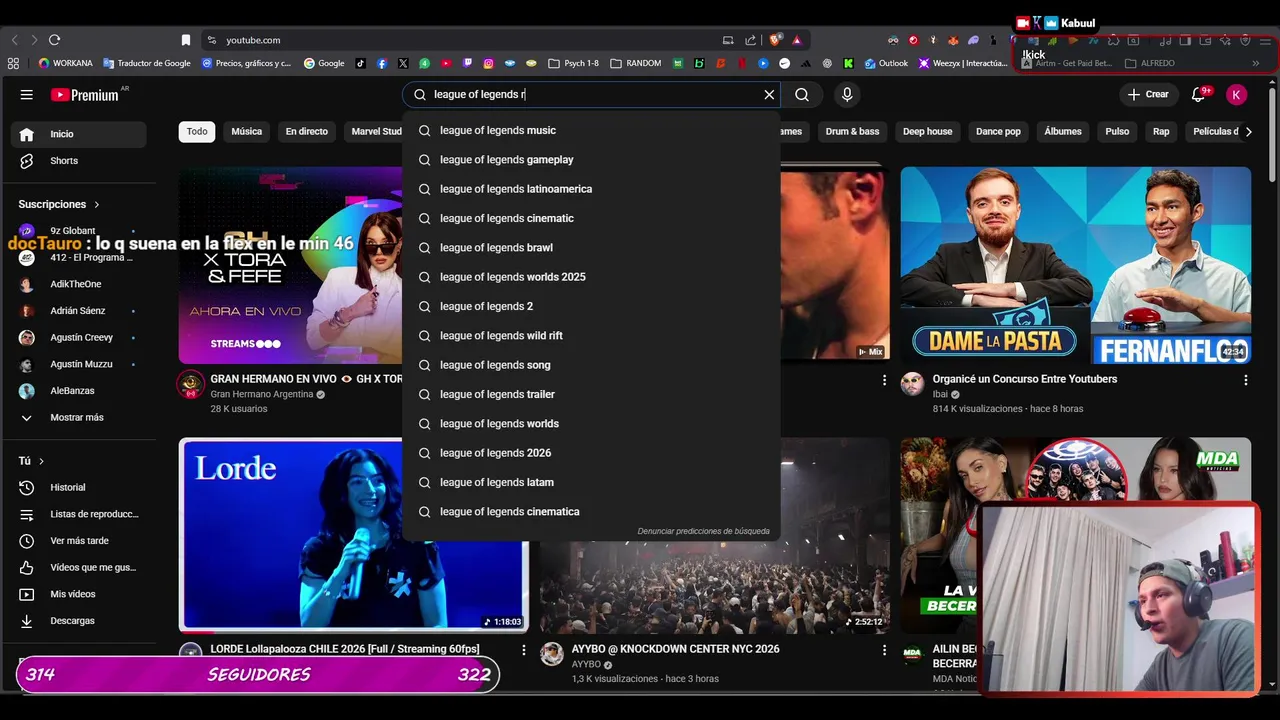Image resolution: width=1280 pixels, height=720 pixels.
Task: Click Denunciar predicciones de búsqueda link
Action: [703, 531]
